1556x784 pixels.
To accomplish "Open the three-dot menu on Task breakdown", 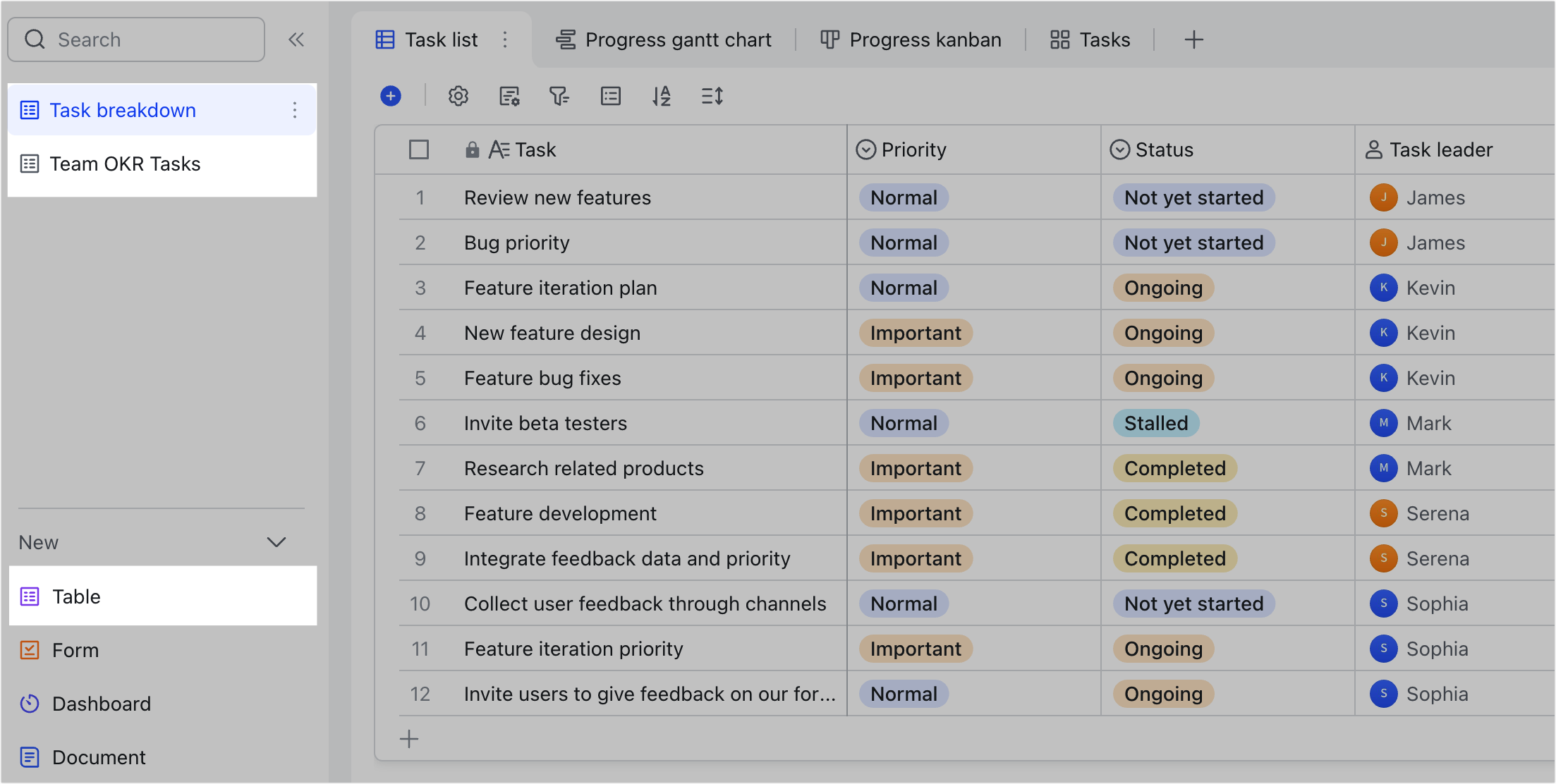I will coord(294,110).
